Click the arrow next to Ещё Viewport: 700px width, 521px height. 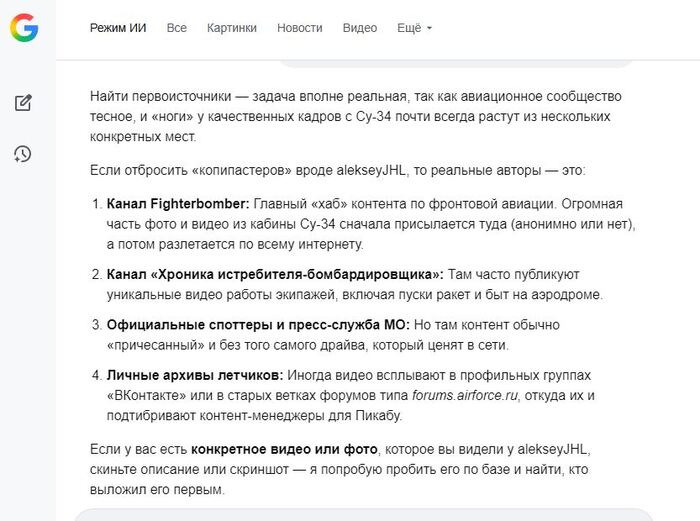point(430,29)
